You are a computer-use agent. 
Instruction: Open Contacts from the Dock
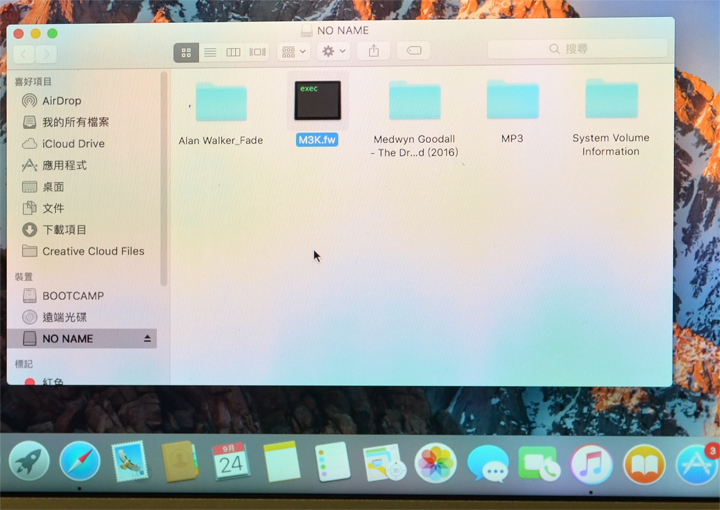[x=180, y=461]
